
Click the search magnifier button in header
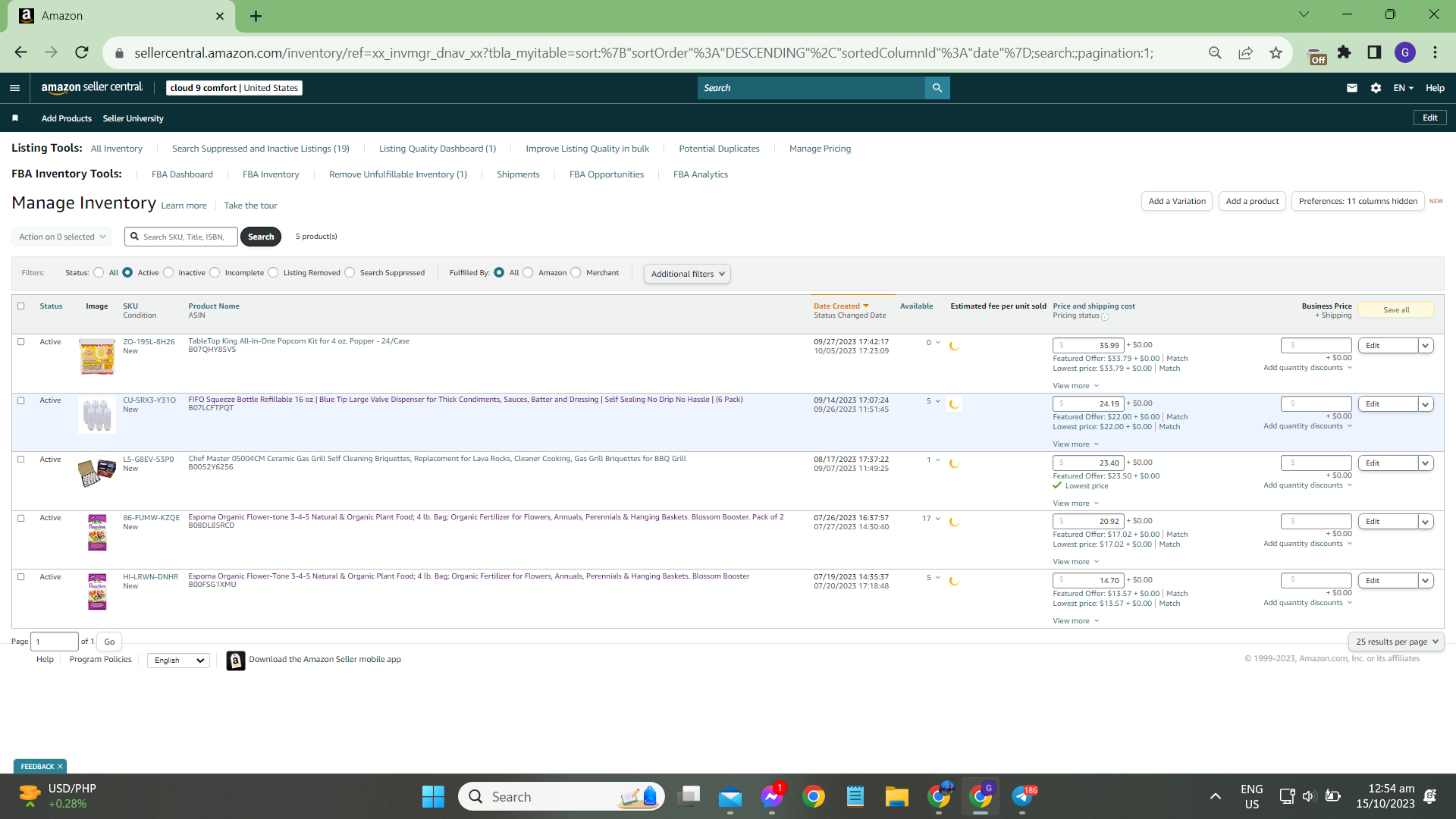pyautogui.click(x=937, y=88)
